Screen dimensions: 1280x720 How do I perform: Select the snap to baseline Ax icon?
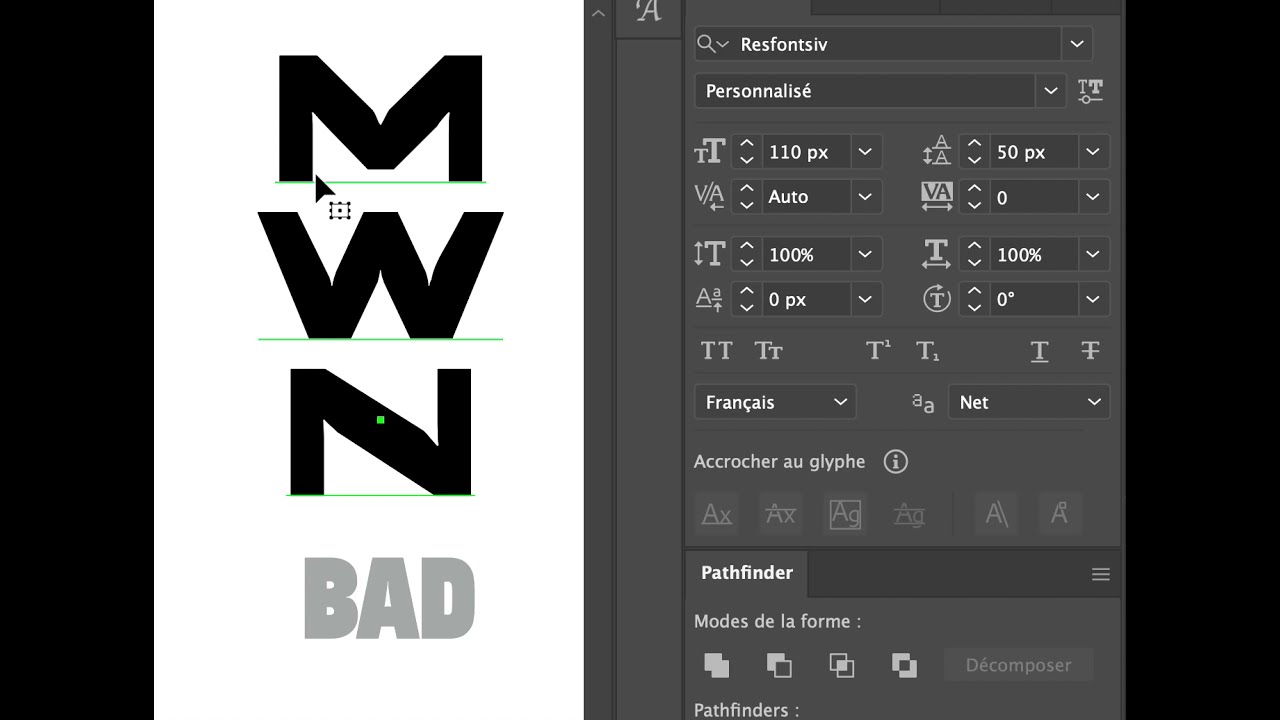click(717, 514)
